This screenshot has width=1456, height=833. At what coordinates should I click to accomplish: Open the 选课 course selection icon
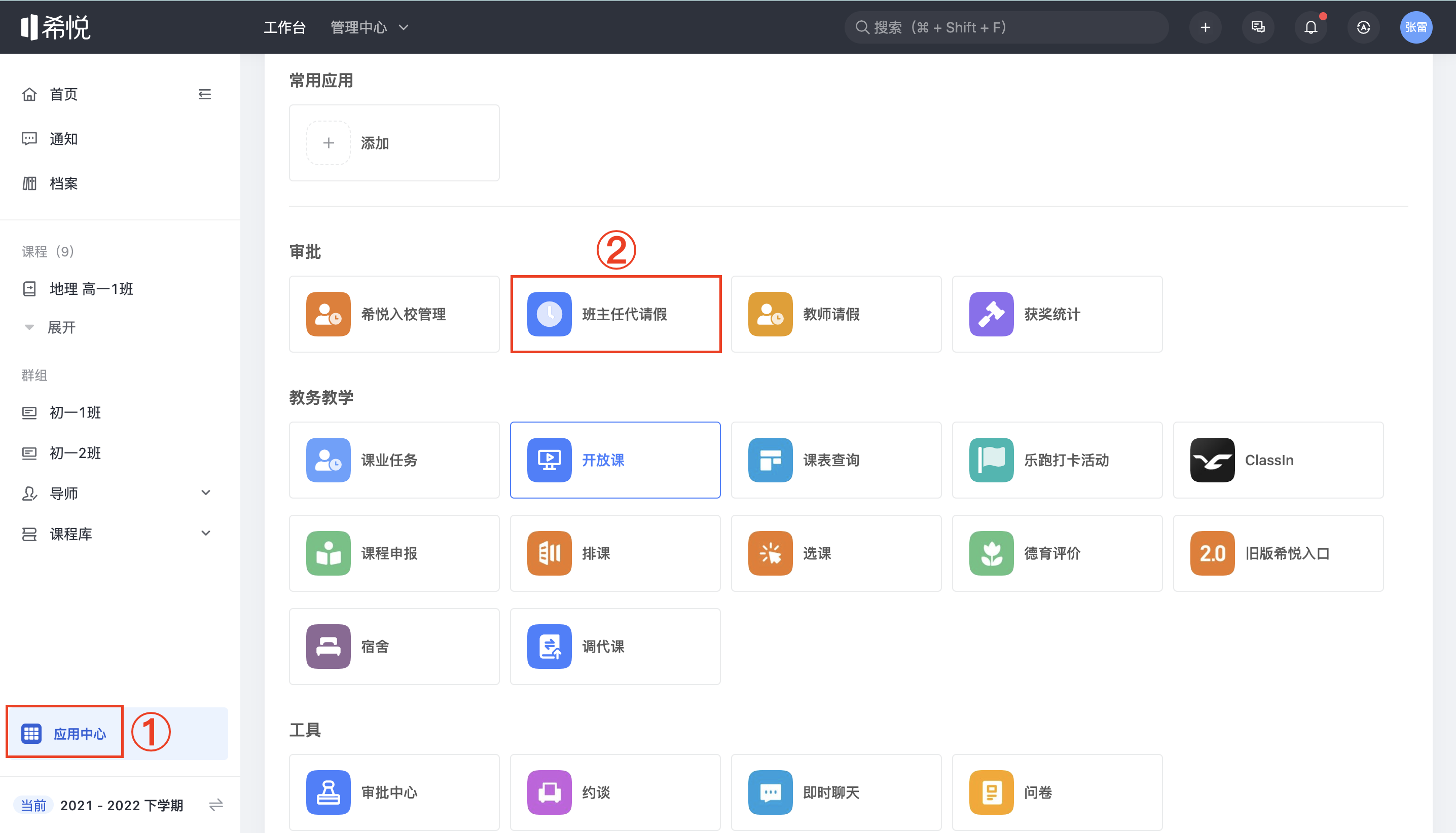tap(770, 553)
